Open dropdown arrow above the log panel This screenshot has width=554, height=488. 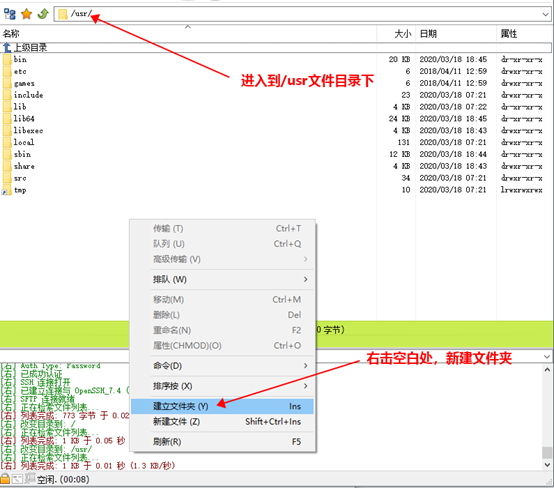click(x=547, y=357)
